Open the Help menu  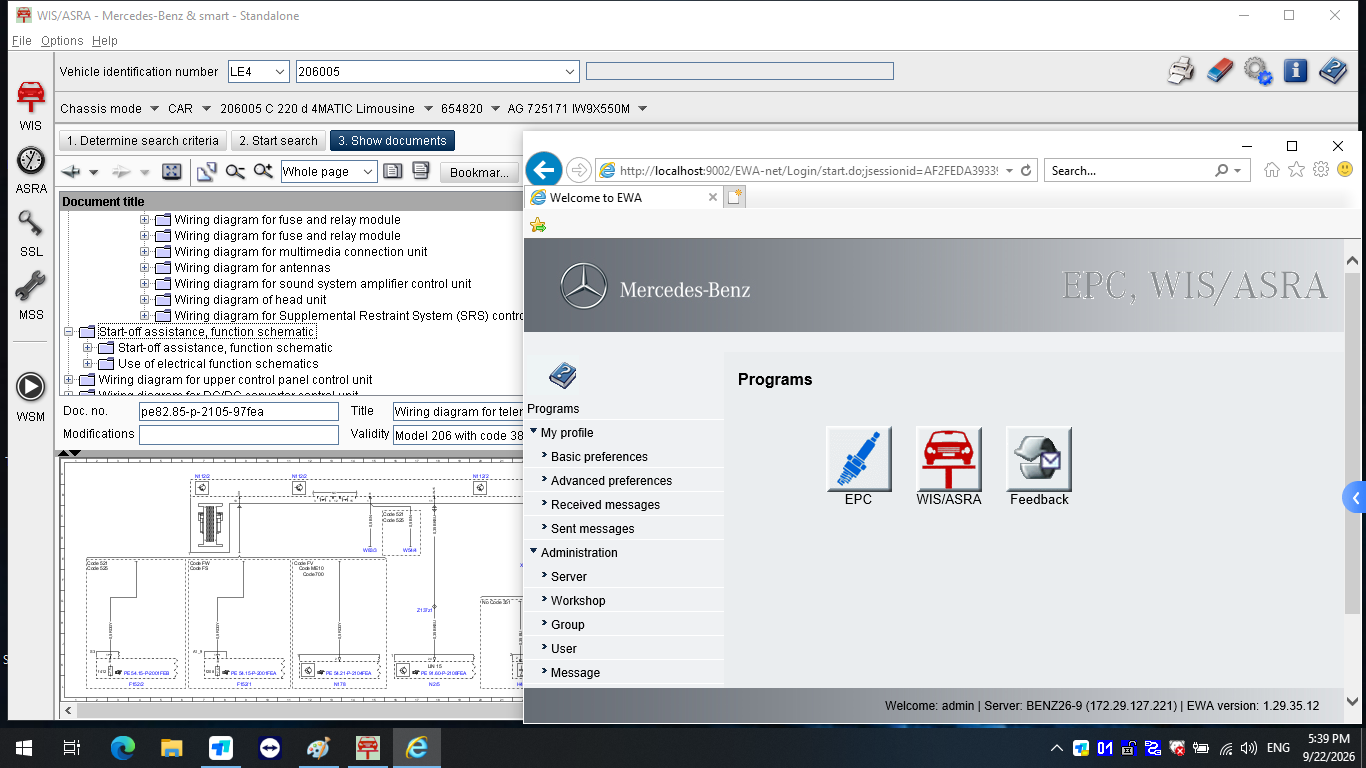coord(105,41)
